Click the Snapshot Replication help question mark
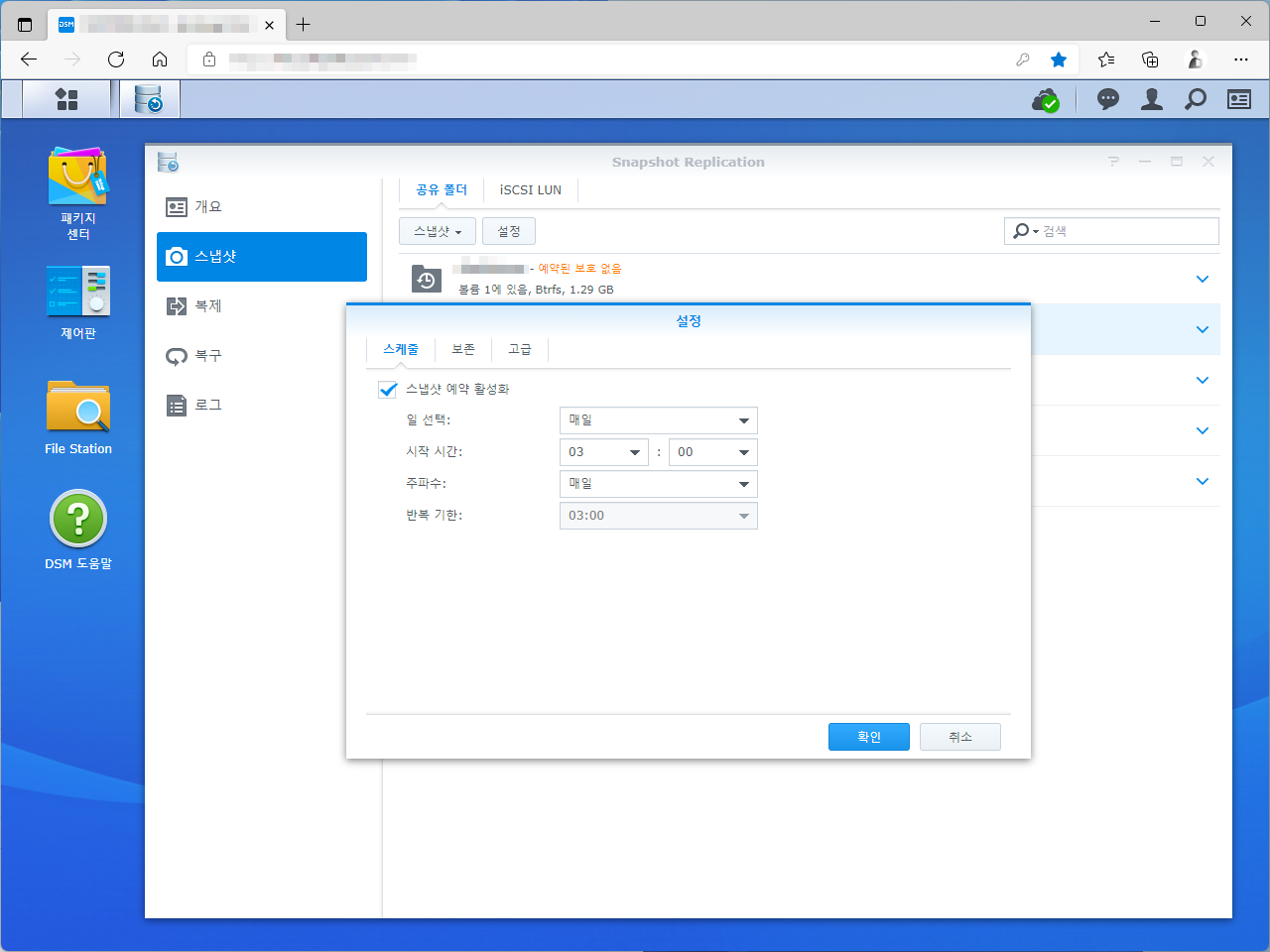Viewport: 1270px width, 952px height. (x=1113, y=162)
